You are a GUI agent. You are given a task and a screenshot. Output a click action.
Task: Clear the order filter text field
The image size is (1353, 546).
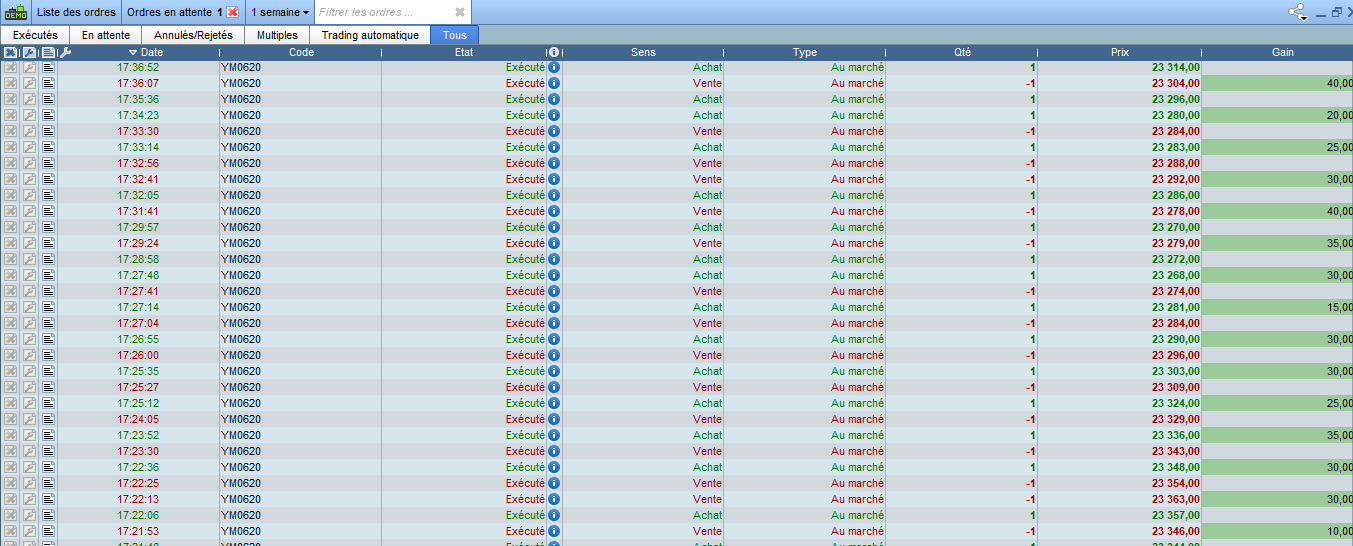[459, 12]
